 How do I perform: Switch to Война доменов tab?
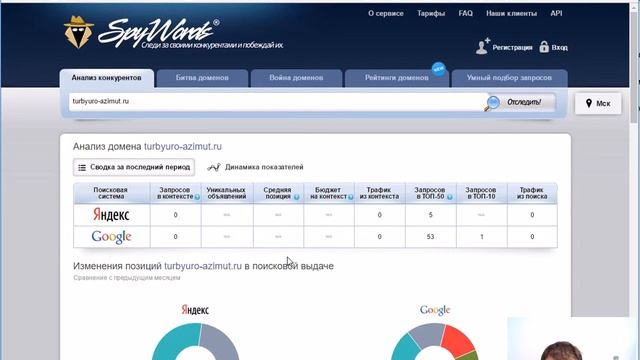[296, 78]
